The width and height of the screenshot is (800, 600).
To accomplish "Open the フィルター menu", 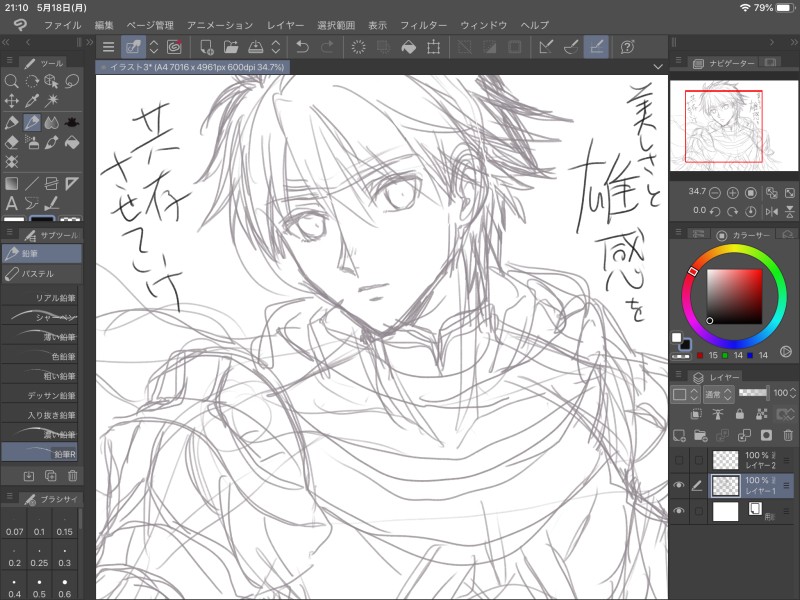I will [x=423, y=25].
